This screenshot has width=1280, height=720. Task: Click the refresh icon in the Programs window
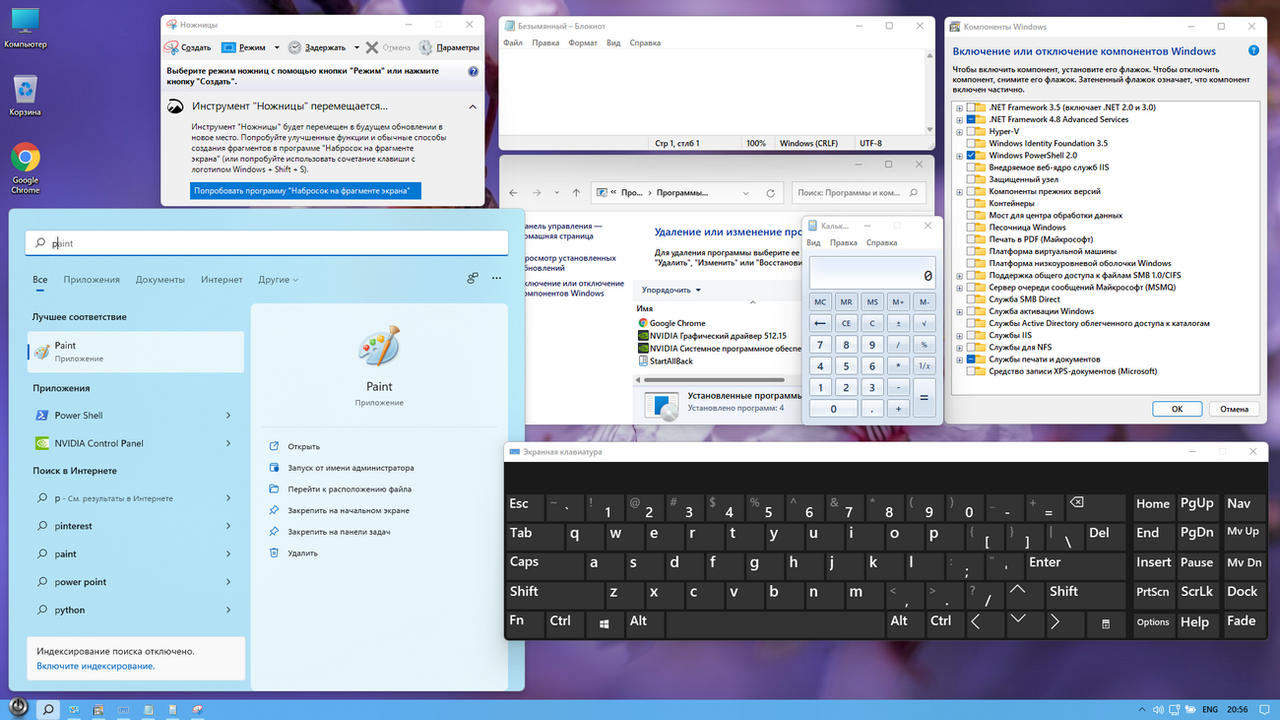[769, 193]
